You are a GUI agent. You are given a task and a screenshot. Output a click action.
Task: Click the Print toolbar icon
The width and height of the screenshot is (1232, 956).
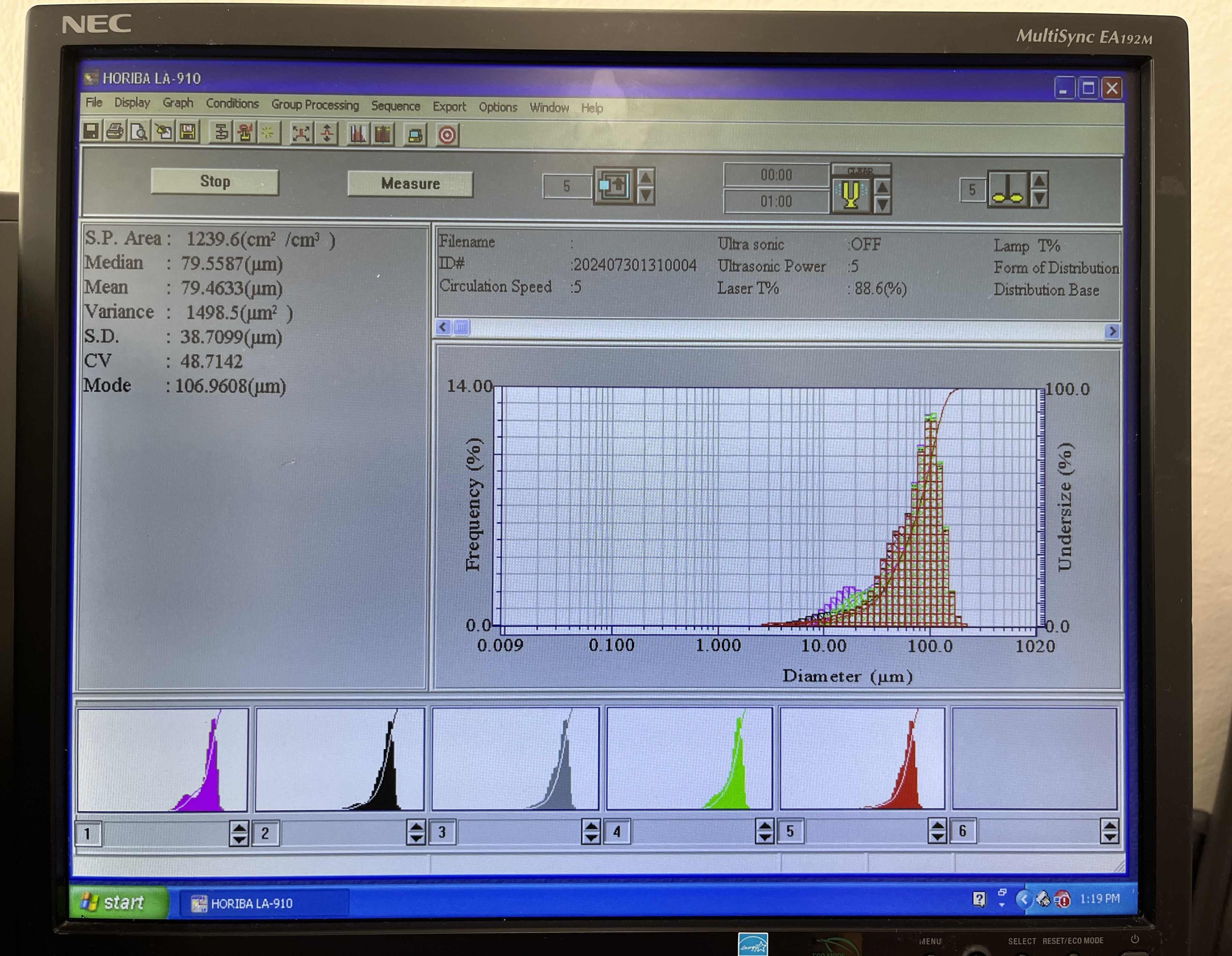(115, 132)
